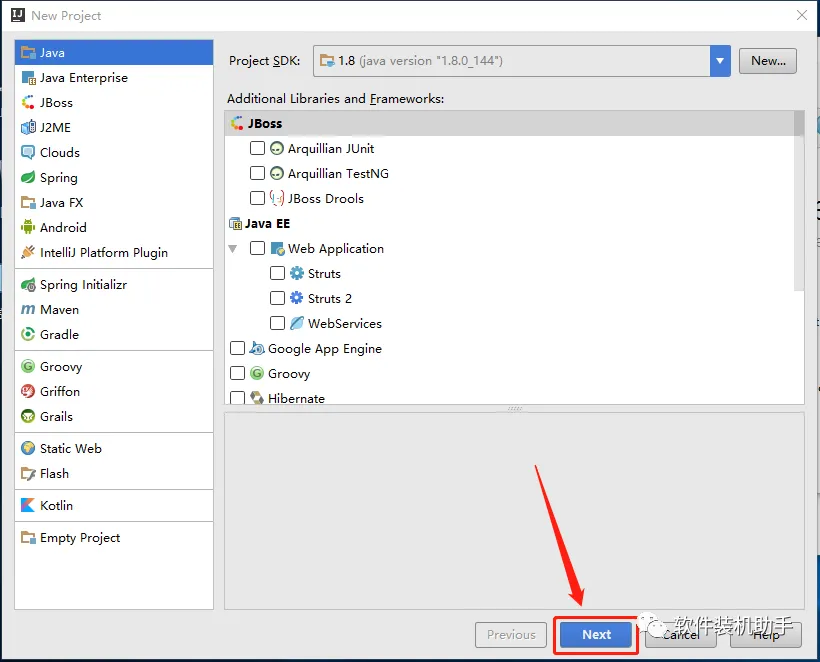This screenshot has height=662, width=820.
Task: Select the Gradle label
Action: 59,335
